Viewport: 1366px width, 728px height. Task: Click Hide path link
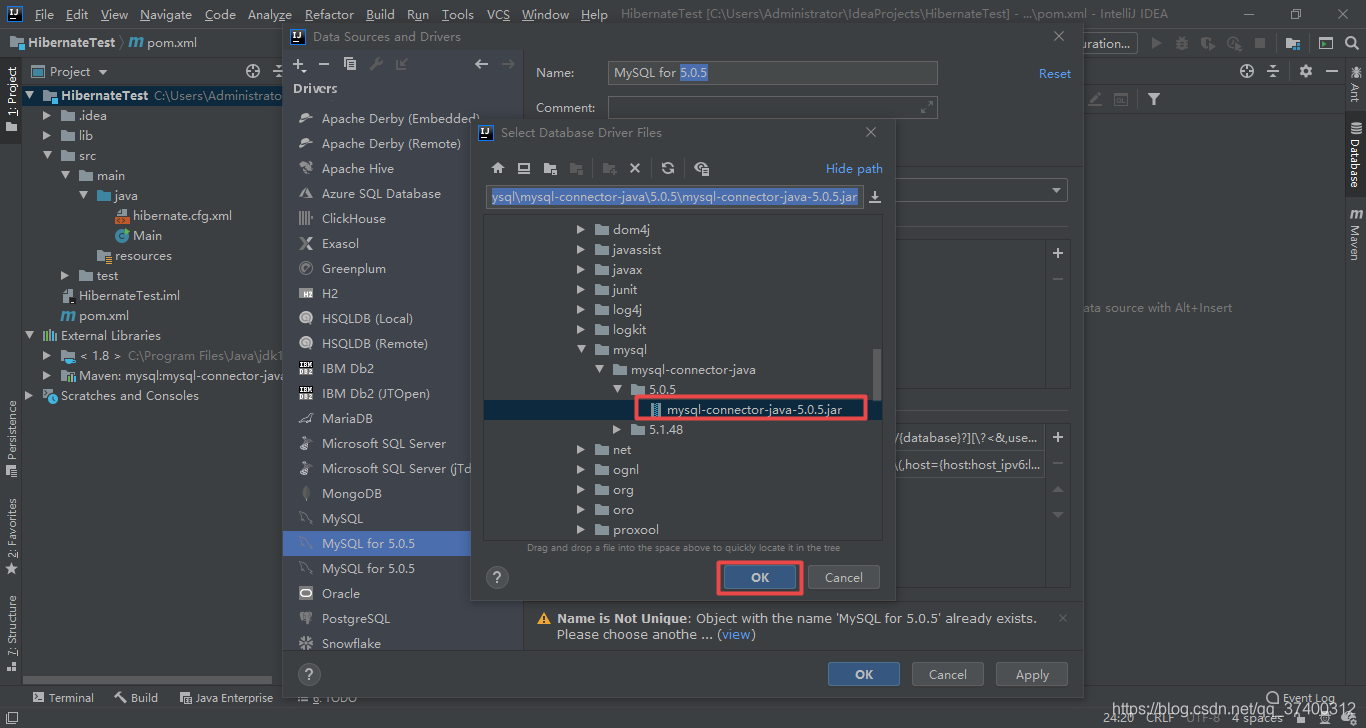854,168
